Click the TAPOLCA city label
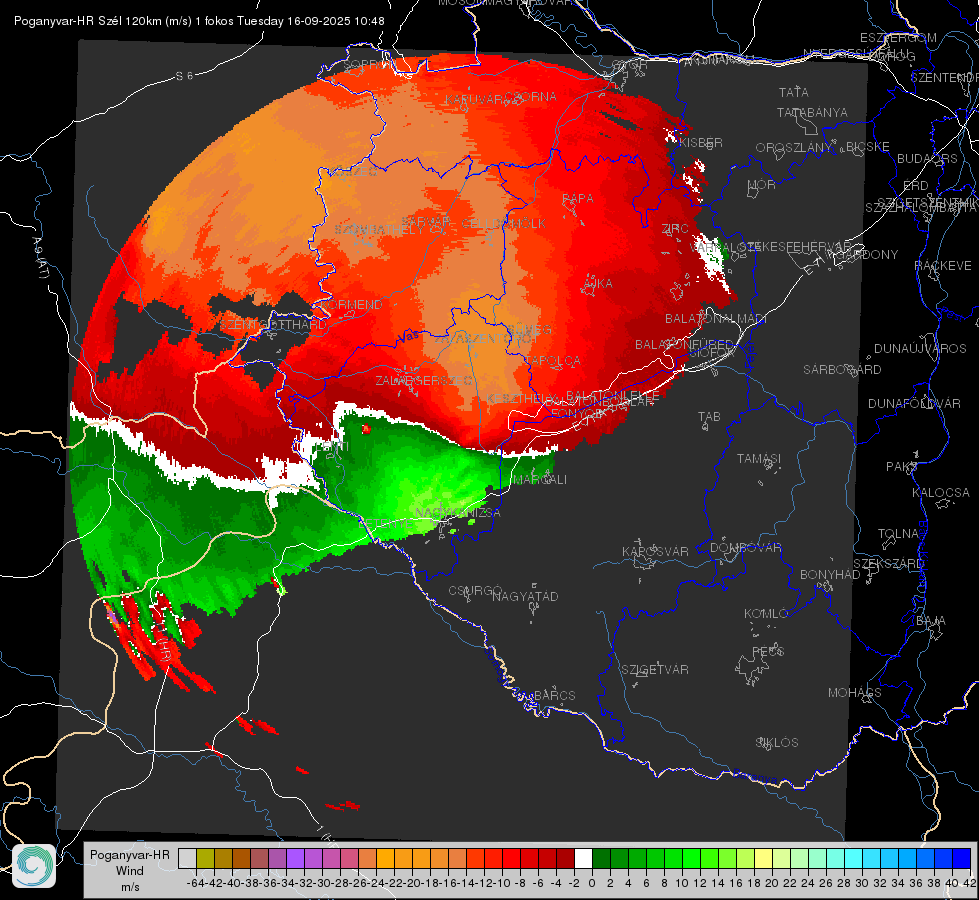Screen dimensions: 979x900 tap(553, 361)
